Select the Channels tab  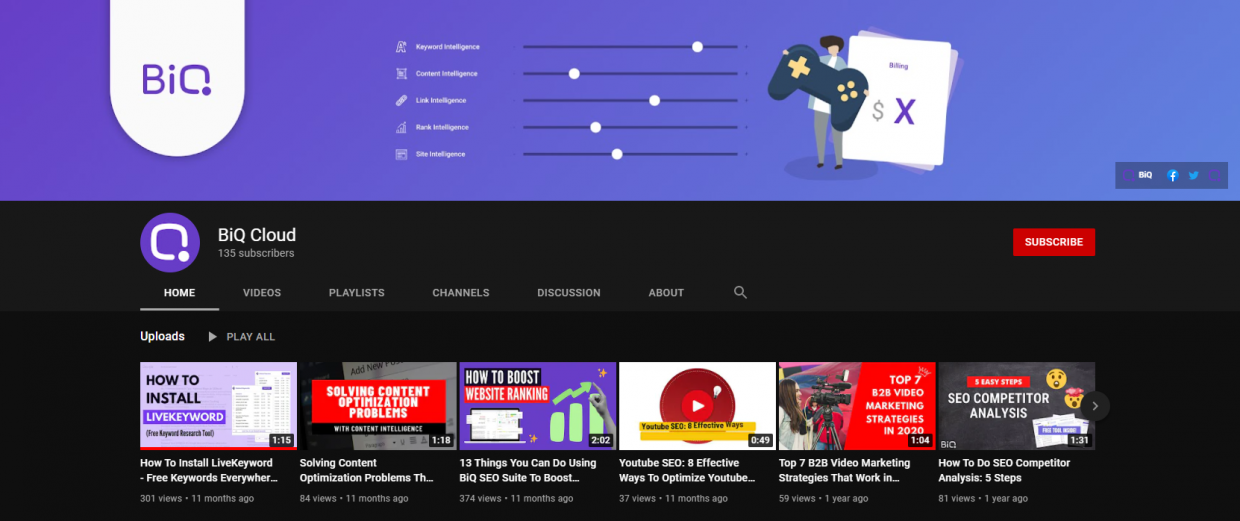pyautogui.click(x=461, y=293)
